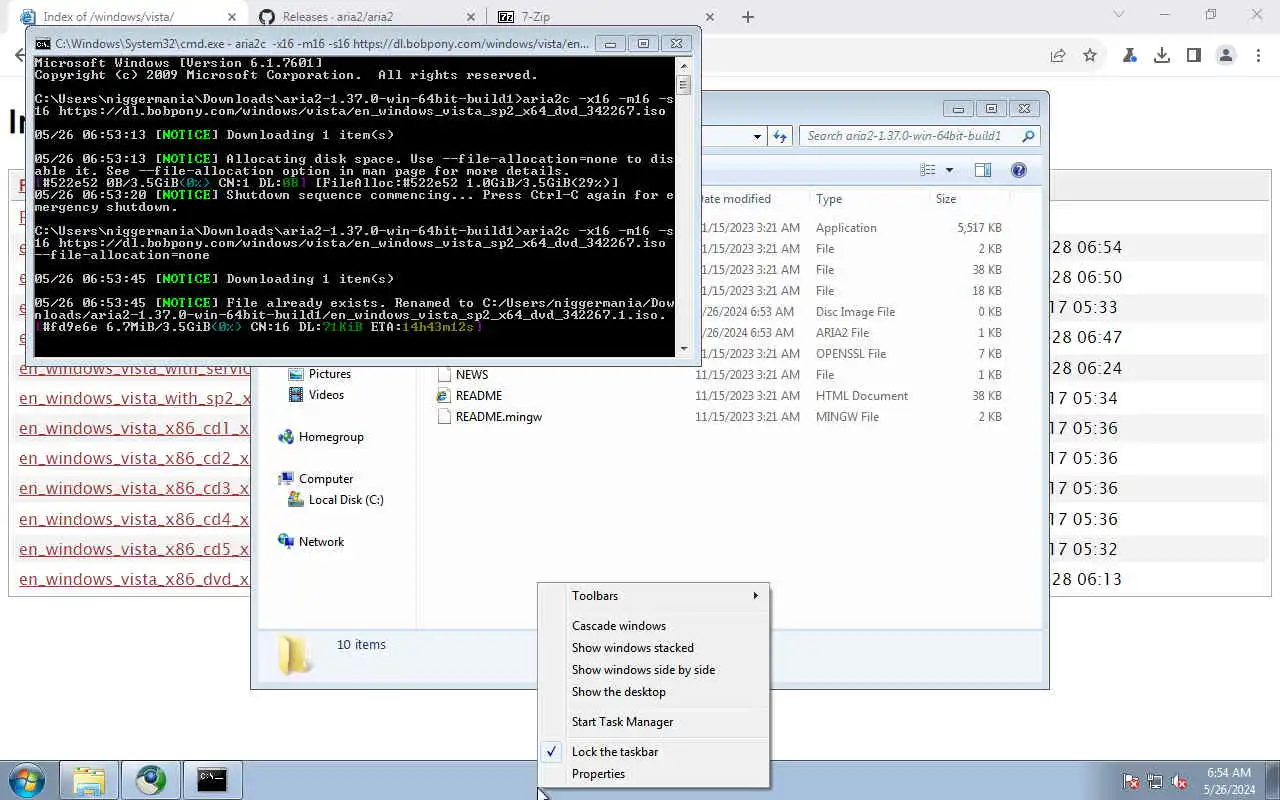Open the browser share icon

(1058, 56)
